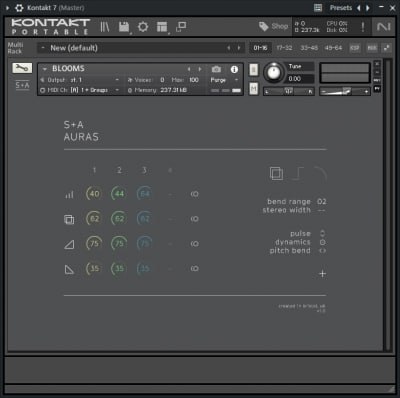The image size is (400, 398).
Task: Adjust the pan L-R slider
Action: [289, 91]
